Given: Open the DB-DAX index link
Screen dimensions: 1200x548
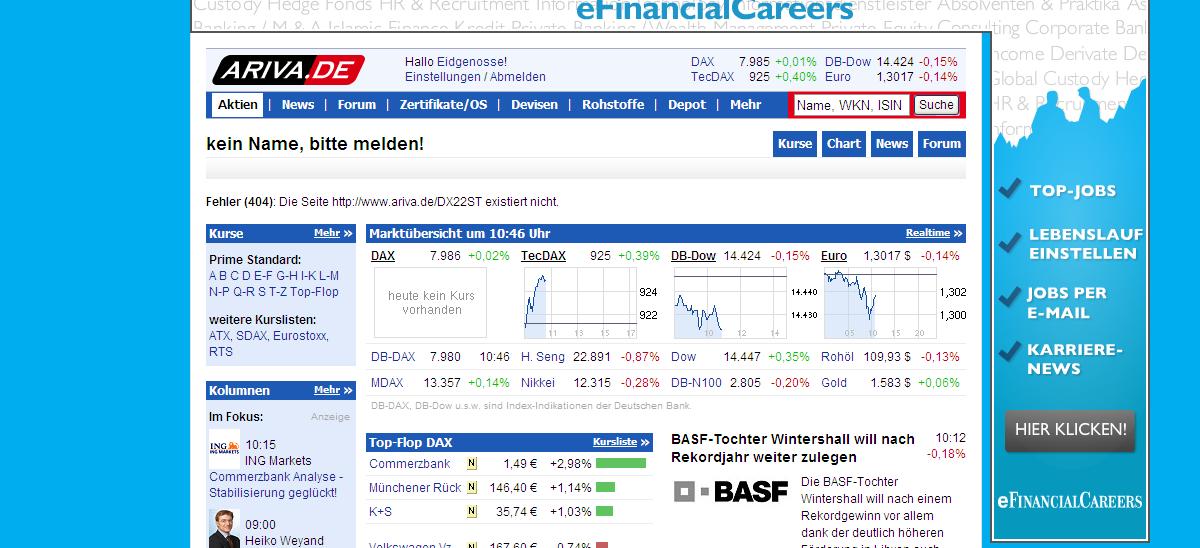Looking at the screenshot, I should pyautogui.click(x=393, y=357).
